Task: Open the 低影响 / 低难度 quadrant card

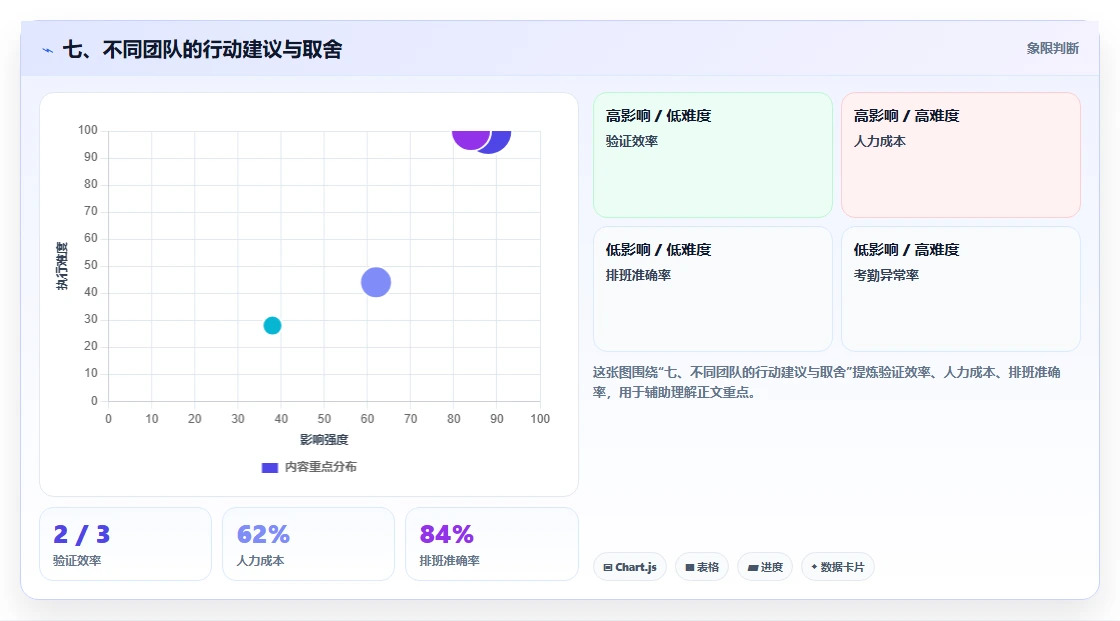Action: coord(713,289)
